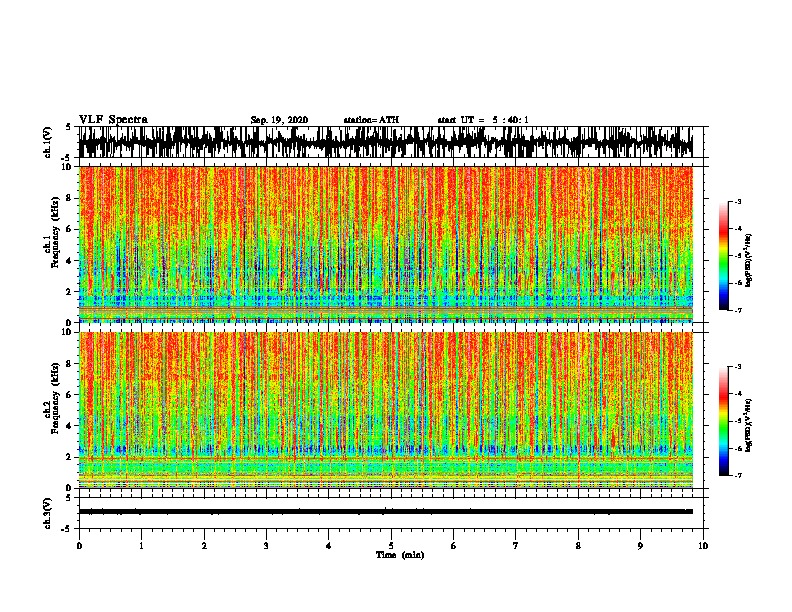Click the ch.2 frequency tick label "2"
Screen dimensions: 792x612
[x=69, y=457]
